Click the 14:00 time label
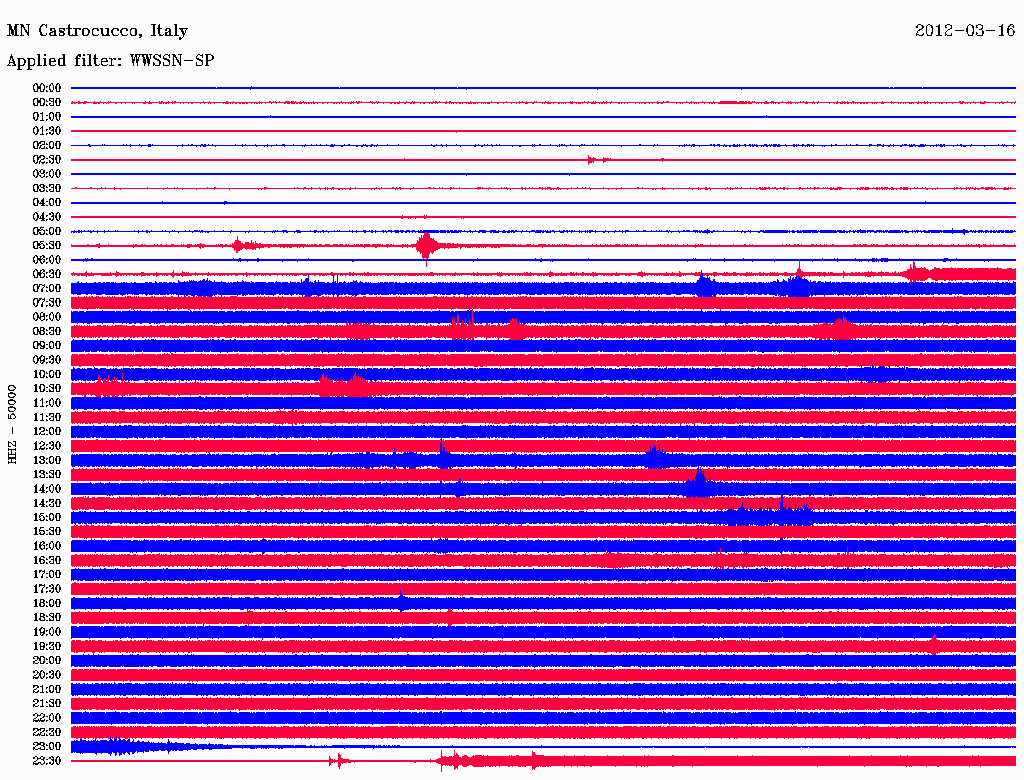This screenshot has width=1024, height=780. tap(47, 489)
